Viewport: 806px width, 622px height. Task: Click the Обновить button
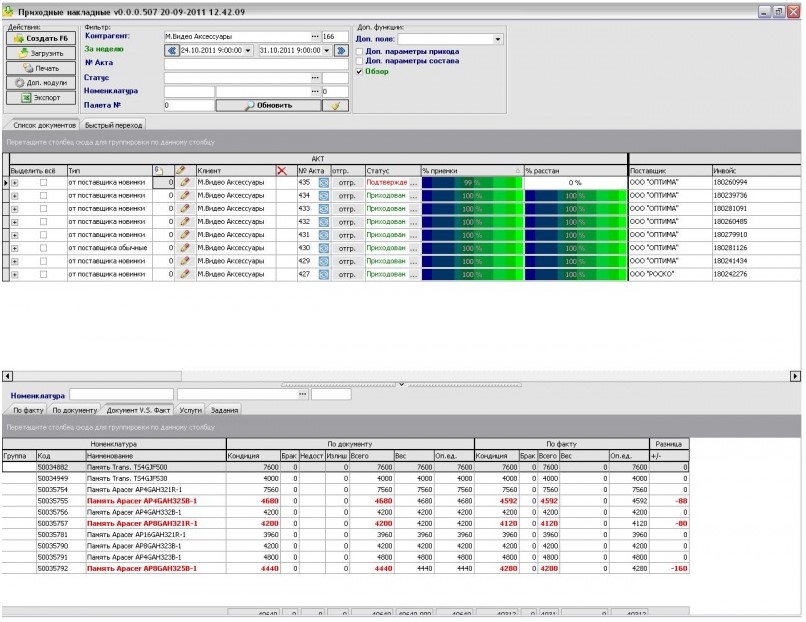pos(267,105)
